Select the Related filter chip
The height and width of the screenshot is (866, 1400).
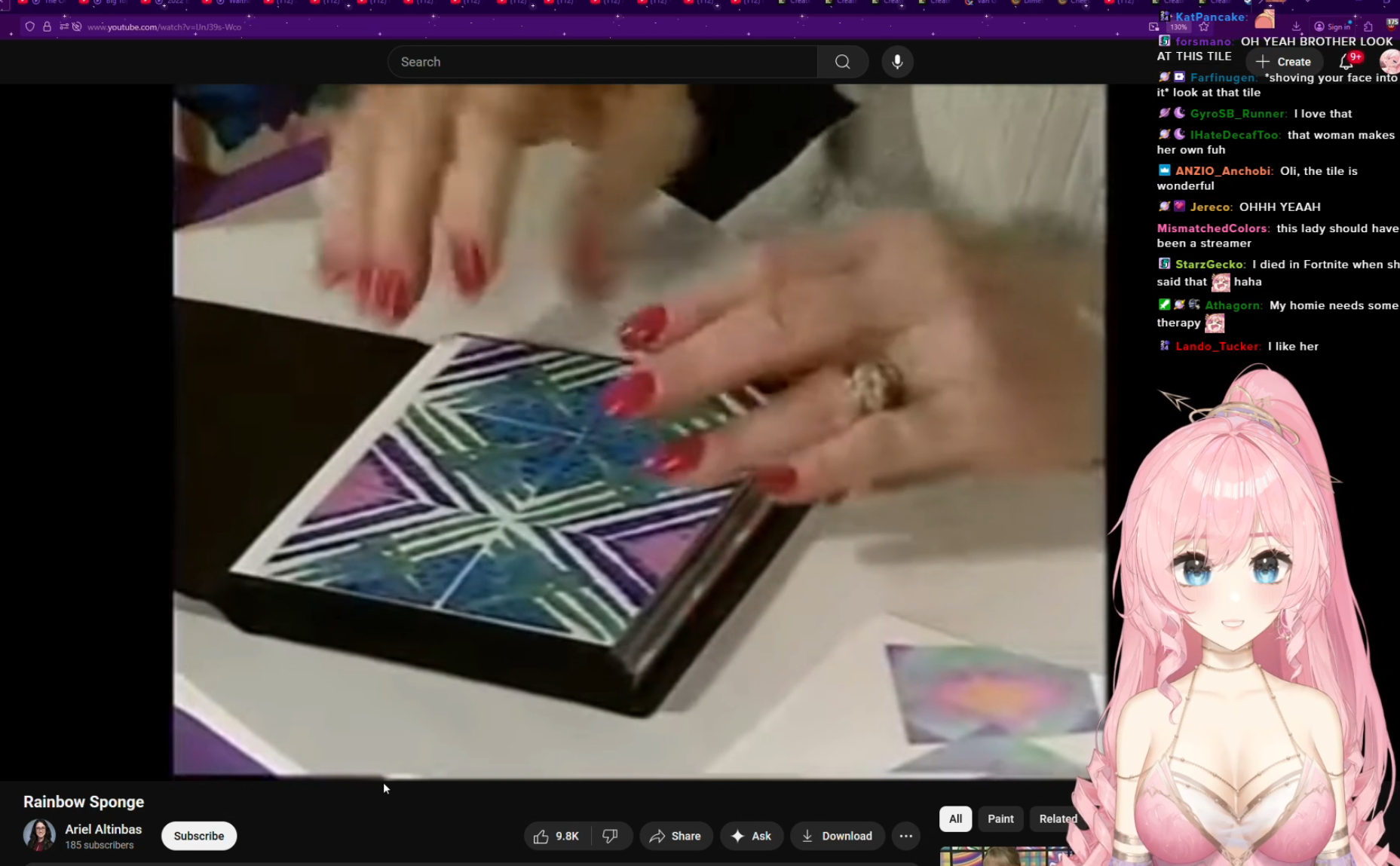tap(1058, 819)
